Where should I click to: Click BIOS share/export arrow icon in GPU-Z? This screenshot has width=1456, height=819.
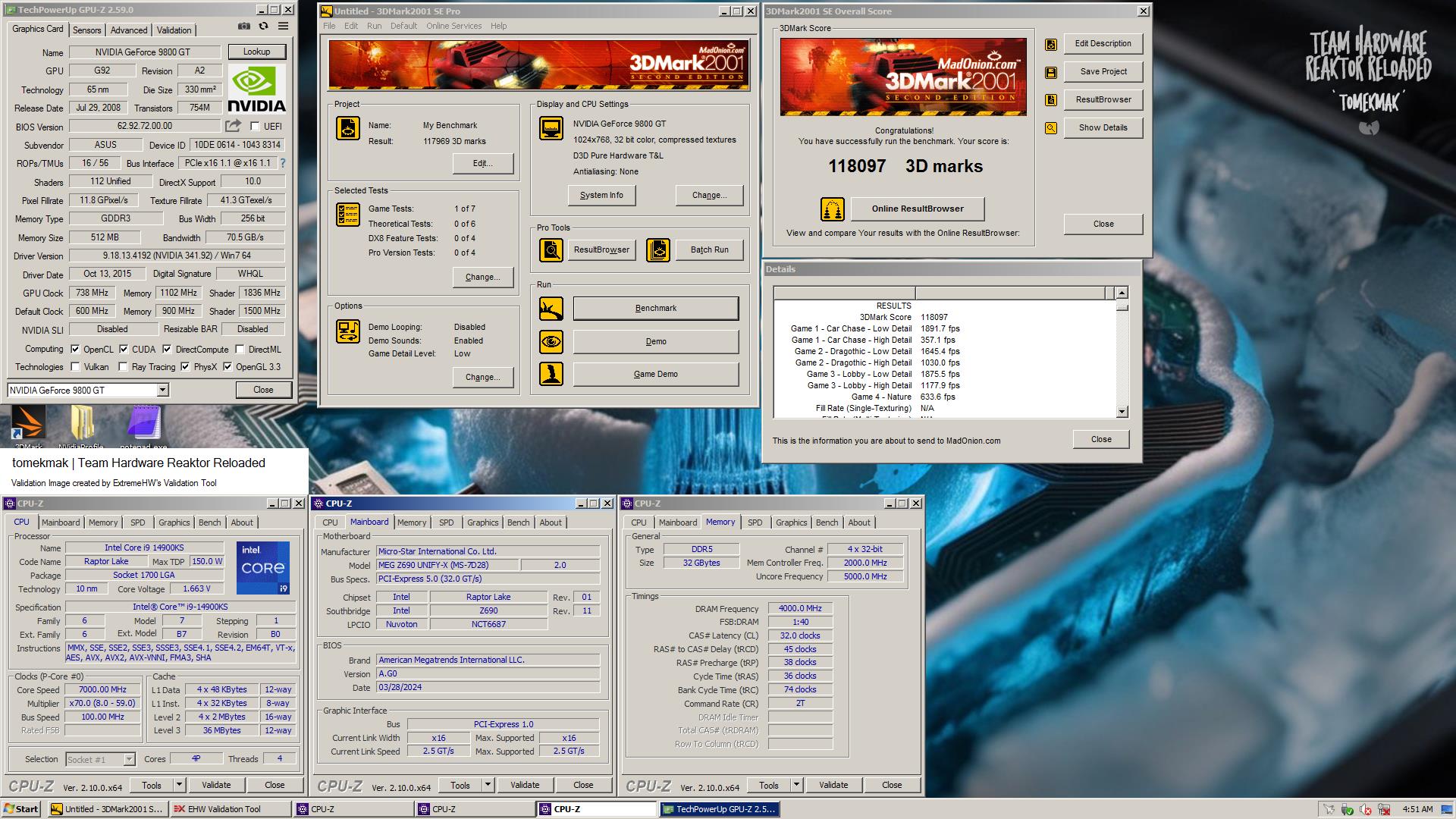point(233,126)
